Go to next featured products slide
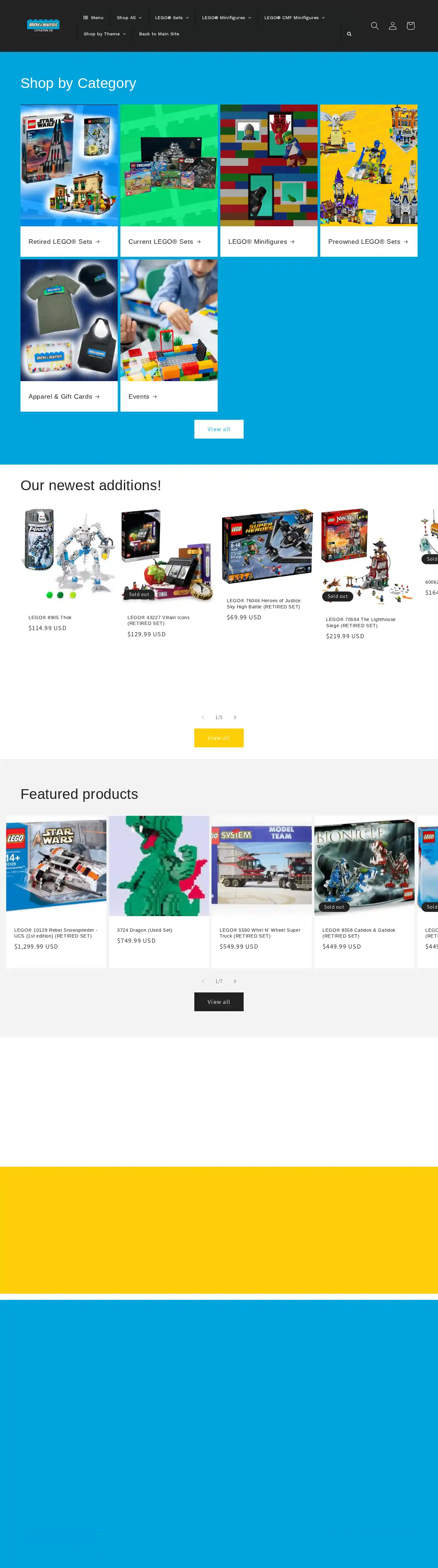This screenshot has width=438, height=1568. pos(235,981)
